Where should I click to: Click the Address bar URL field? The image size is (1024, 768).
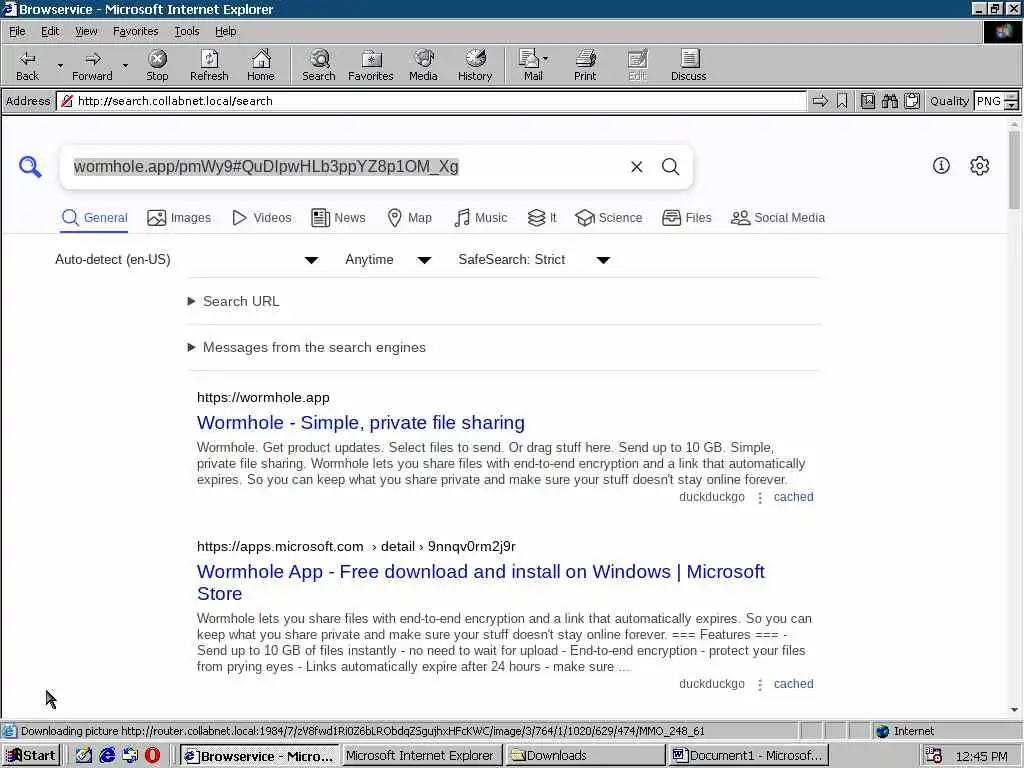[x=431, y=101]
